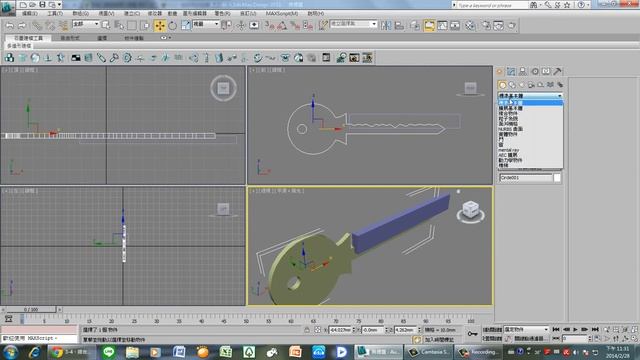Select the Helpers category button
The image size is (640, 360).
coord(541,85)
